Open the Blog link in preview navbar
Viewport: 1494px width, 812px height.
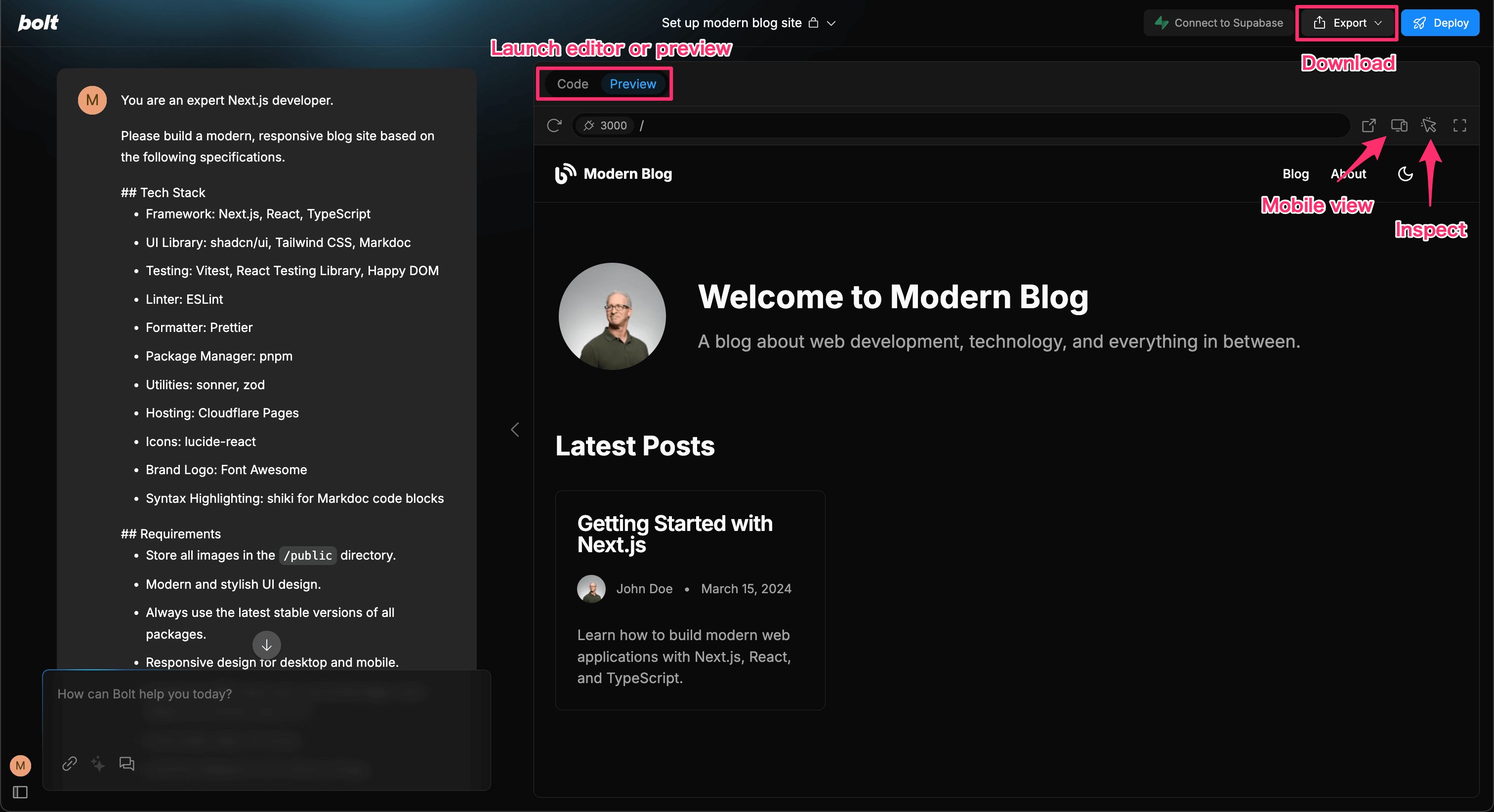click(1295, 174)
